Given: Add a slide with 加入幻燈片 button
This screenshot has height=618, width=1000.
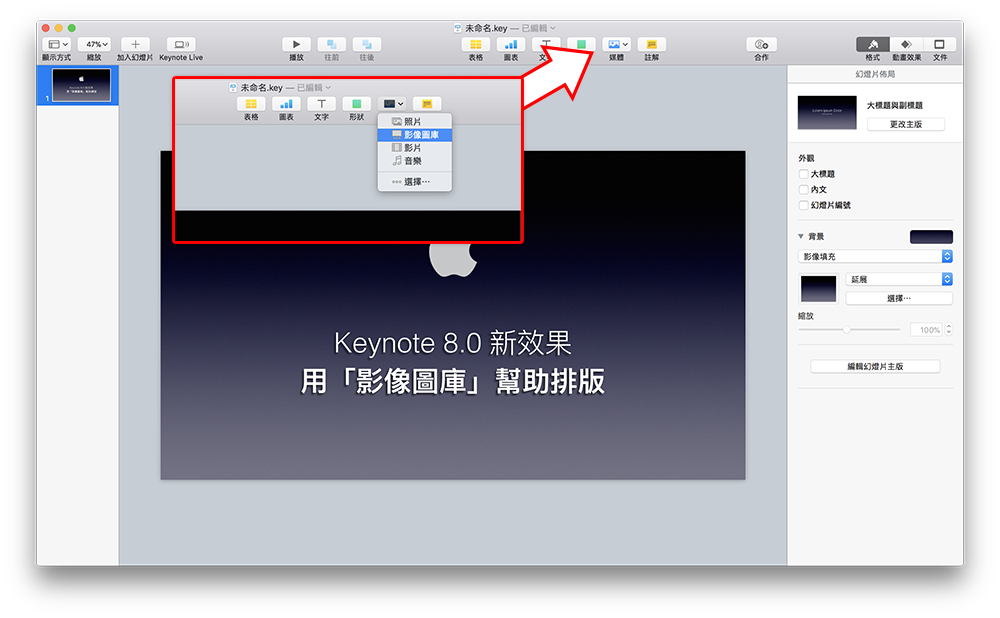Looking at the screenshot, I should point(135,44).
